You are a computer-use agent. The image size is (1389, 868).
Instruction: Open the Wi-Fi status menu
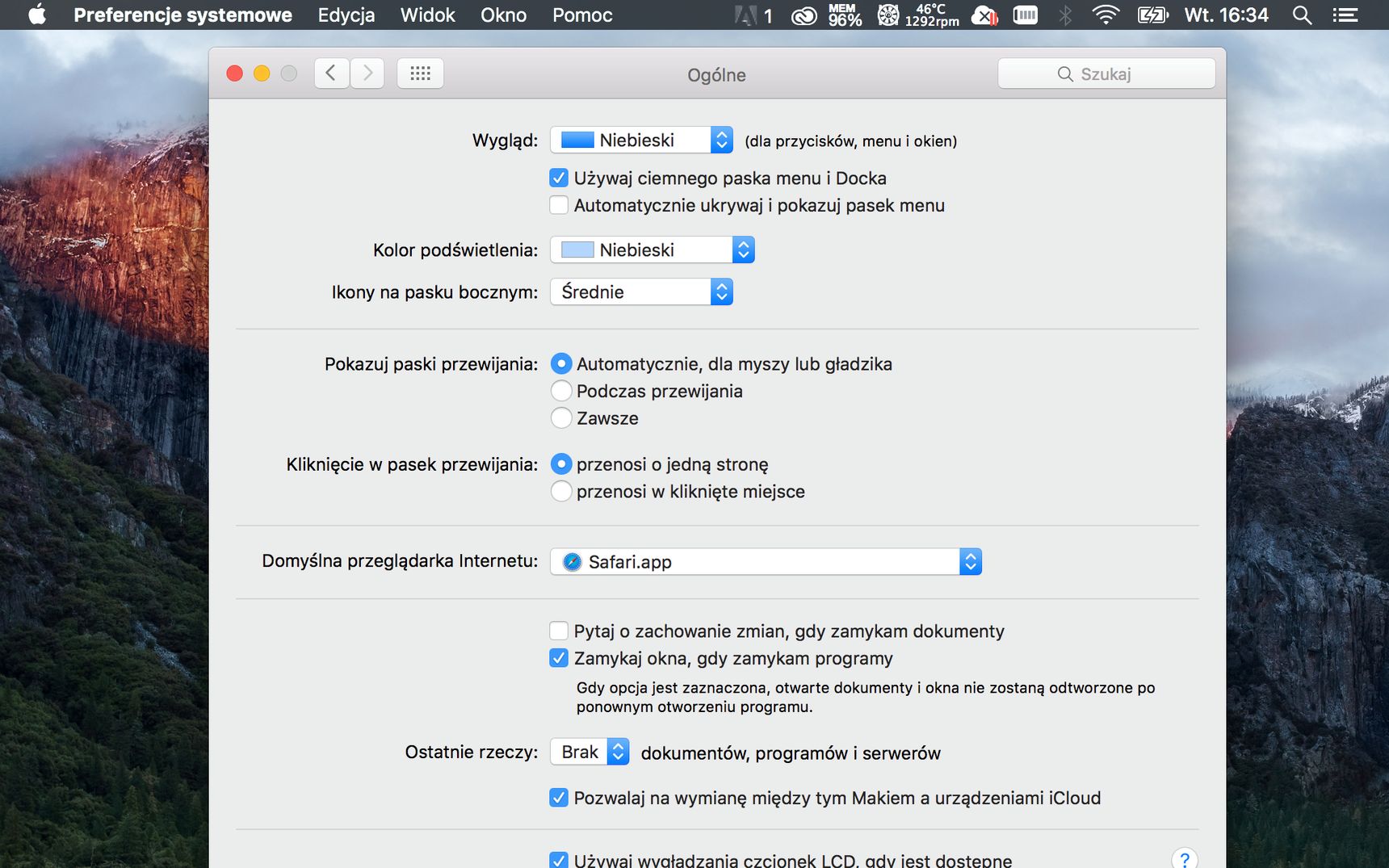(x=1106, y=15)
